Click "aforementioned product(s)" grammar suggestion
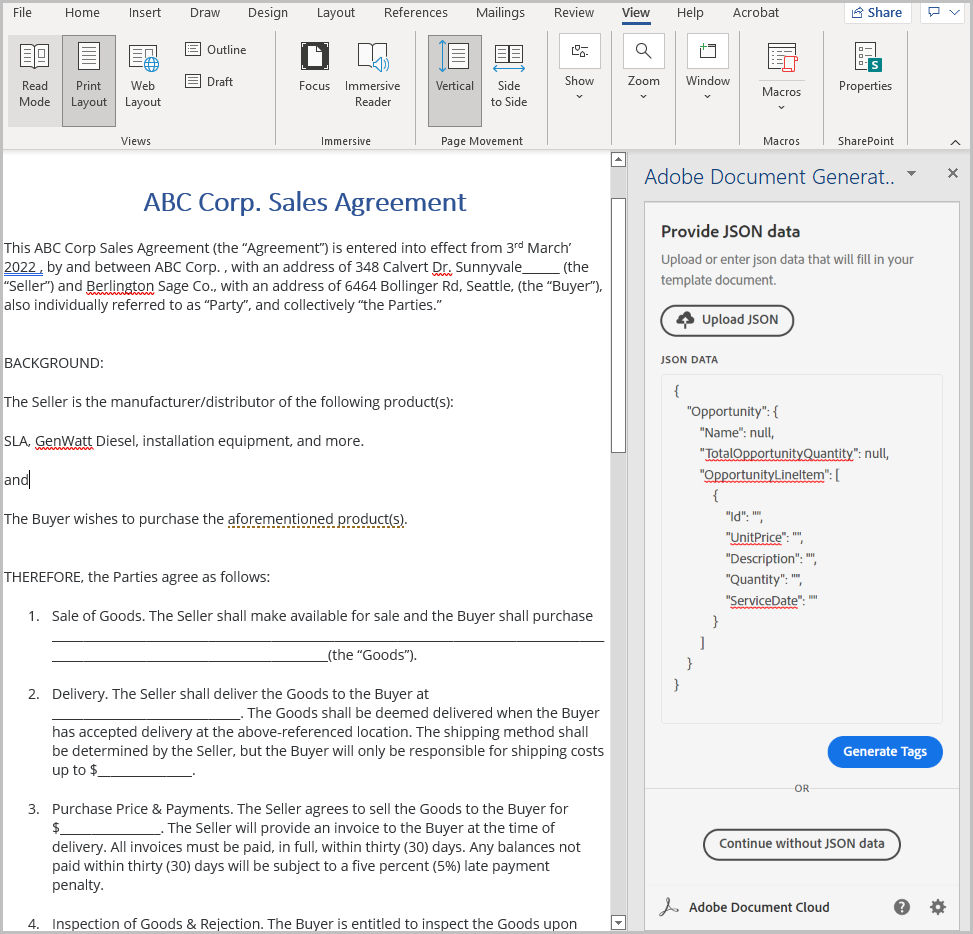The image size is (973, 934). tap(316, 519)
